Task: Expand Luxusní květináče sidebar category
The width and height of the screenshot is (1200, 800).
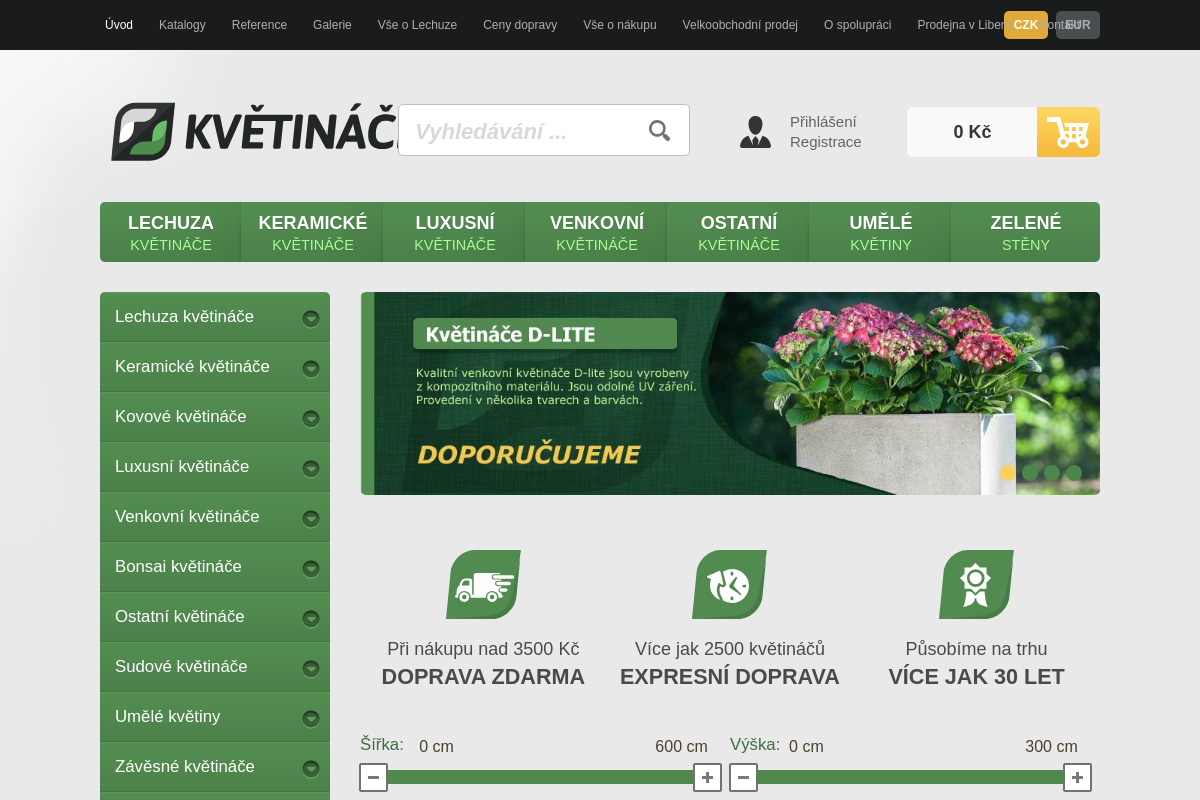Action: point(311,468)
